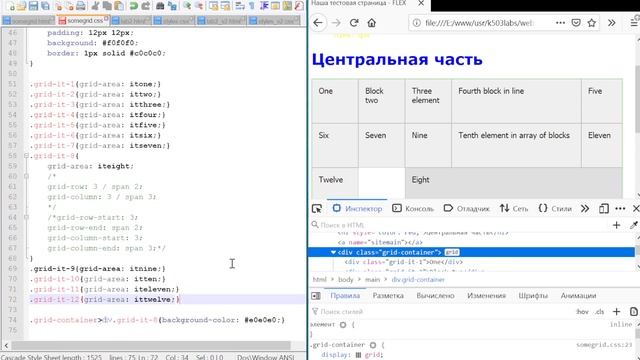The width and height of the screenshot is (640, 360).
Task: Click the 'Fourth block in line' cell
Action: point(516,101)
